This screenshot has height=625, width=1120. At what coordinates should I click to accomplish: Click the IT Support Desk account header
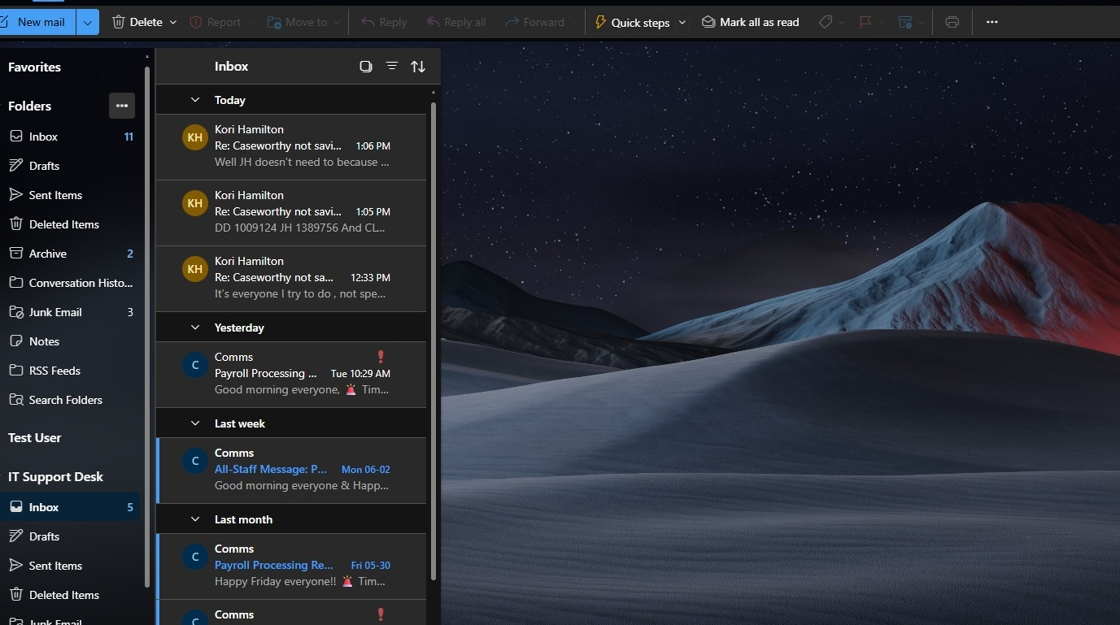click(55, 476)
